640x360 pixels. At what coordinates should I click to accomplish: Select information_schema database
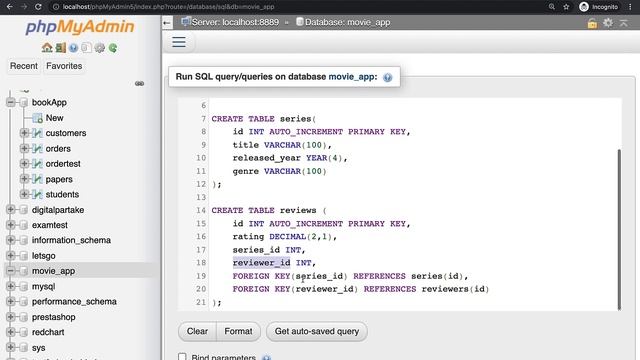pyautogui.click(x=71, y=240)
